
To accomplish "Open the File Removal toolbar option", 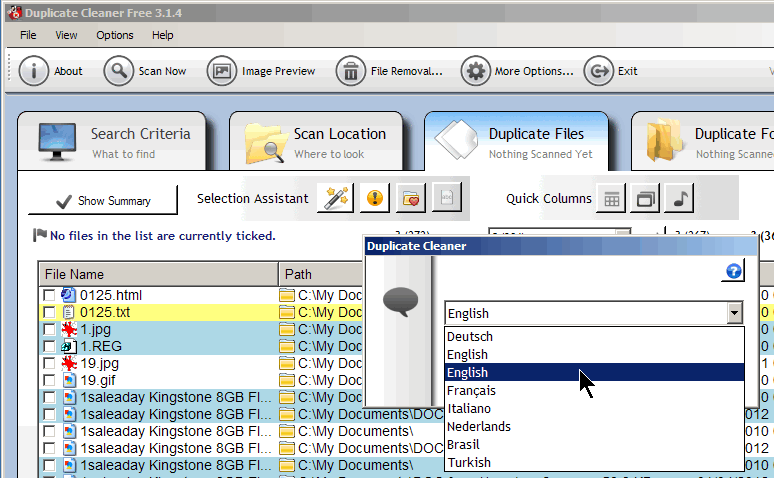I will [390, 71].
